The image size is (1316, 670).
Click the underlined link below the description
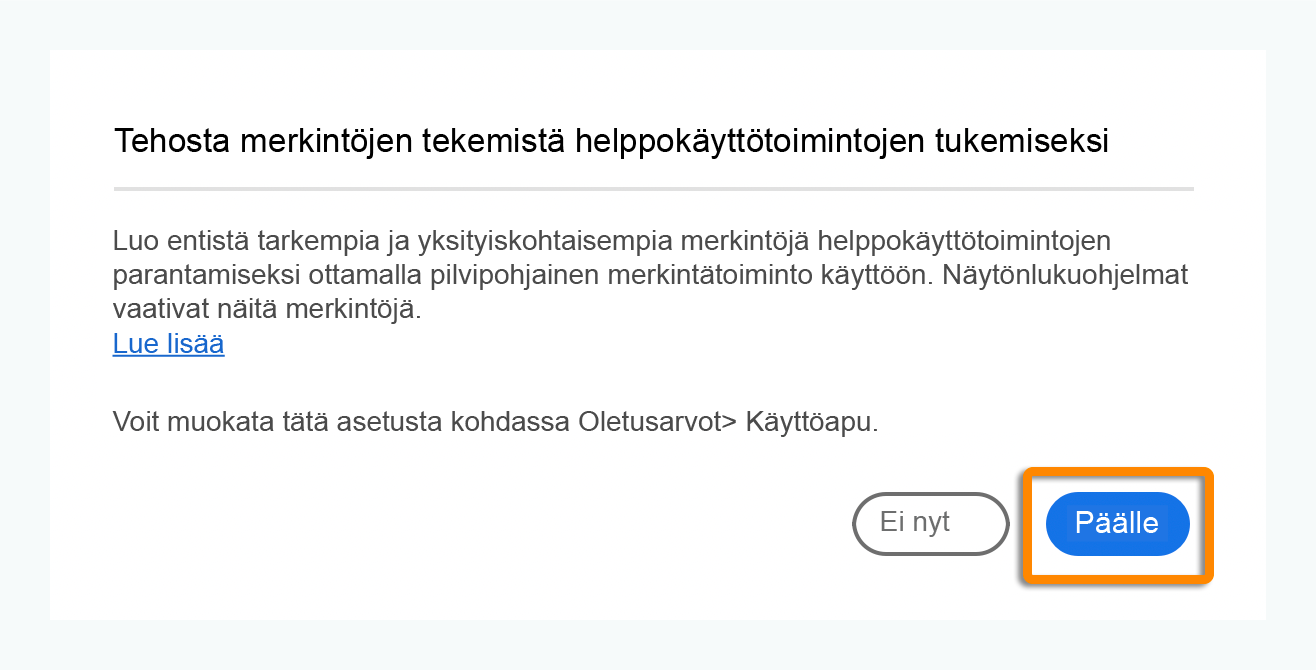pos(168,344)
